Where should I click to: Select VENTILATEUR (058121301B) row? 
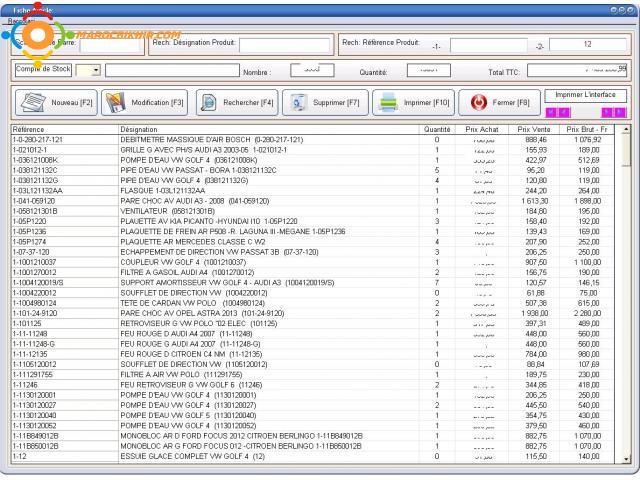click(312, 211)
